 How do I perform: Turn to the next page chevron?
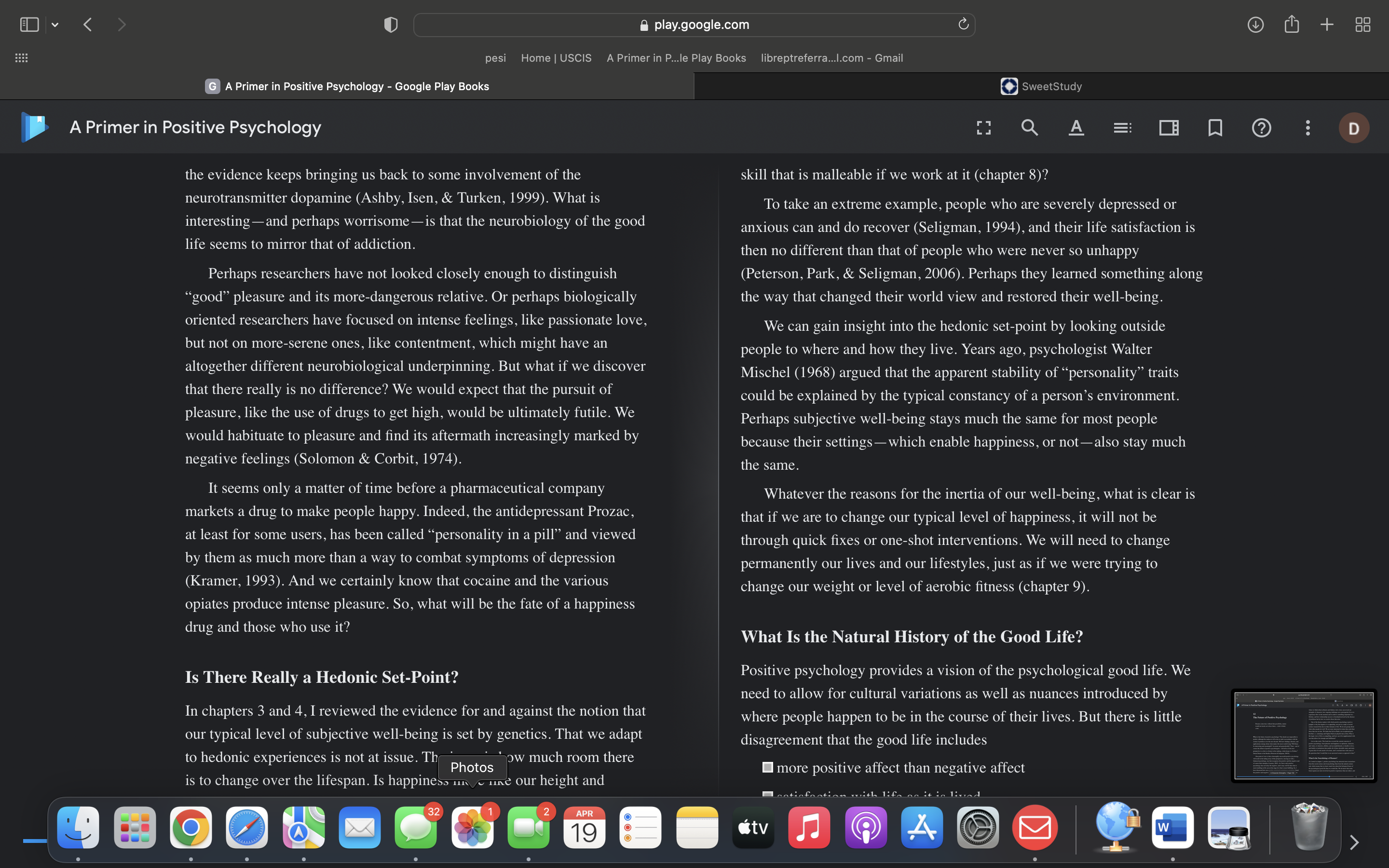click(x=1355, y=842)
